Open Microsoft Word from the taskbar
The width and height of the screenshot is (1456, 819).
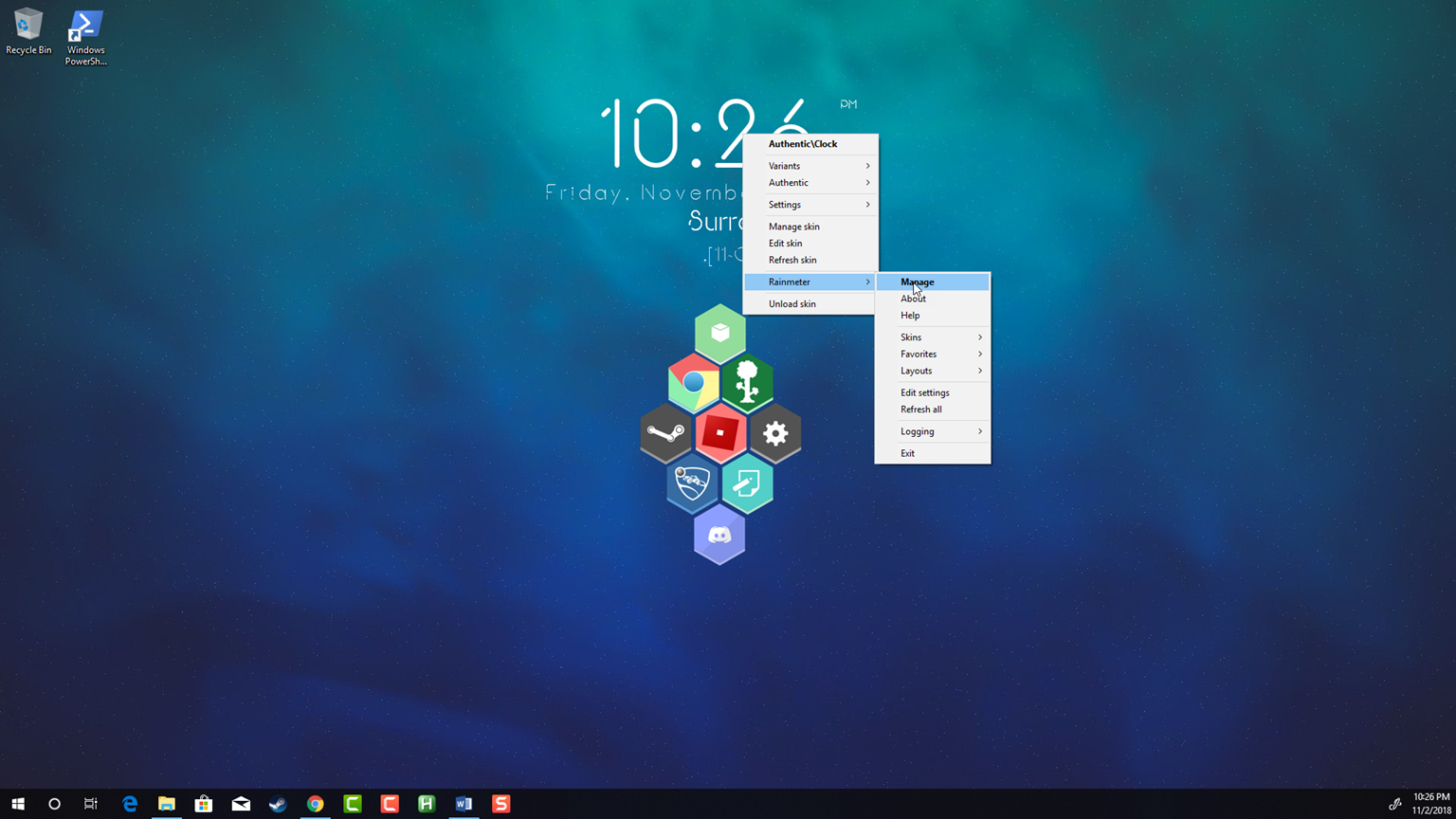coord(464,804)
